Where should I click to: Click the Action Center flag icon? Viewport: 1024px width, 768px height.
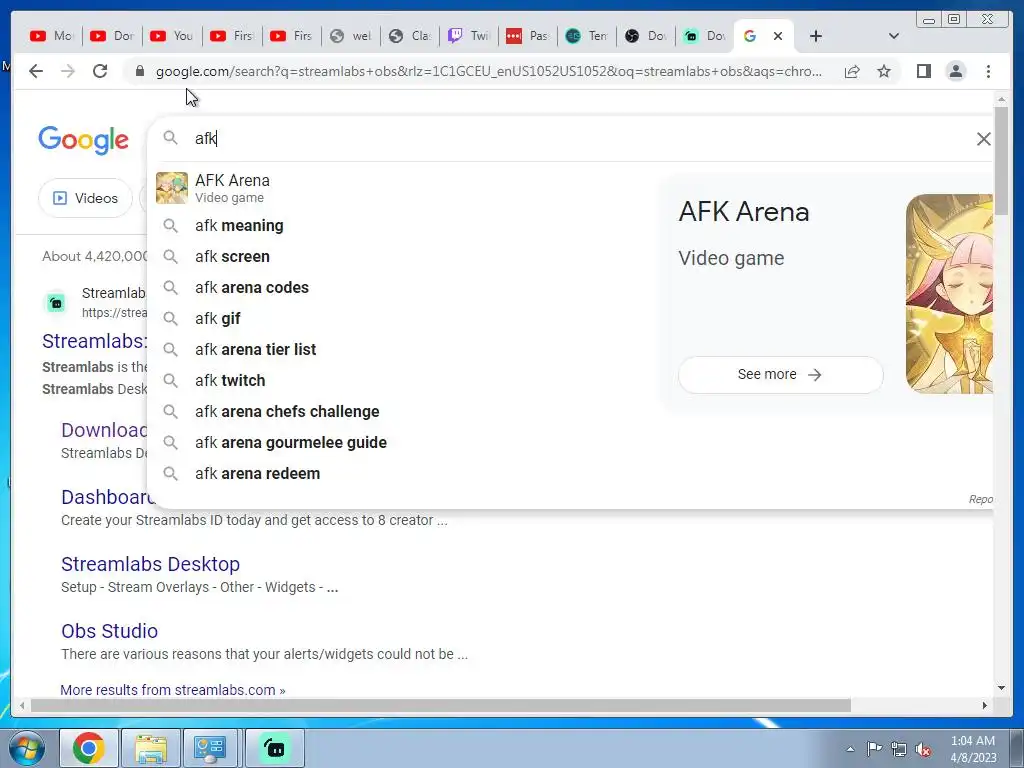pos(874,749)
